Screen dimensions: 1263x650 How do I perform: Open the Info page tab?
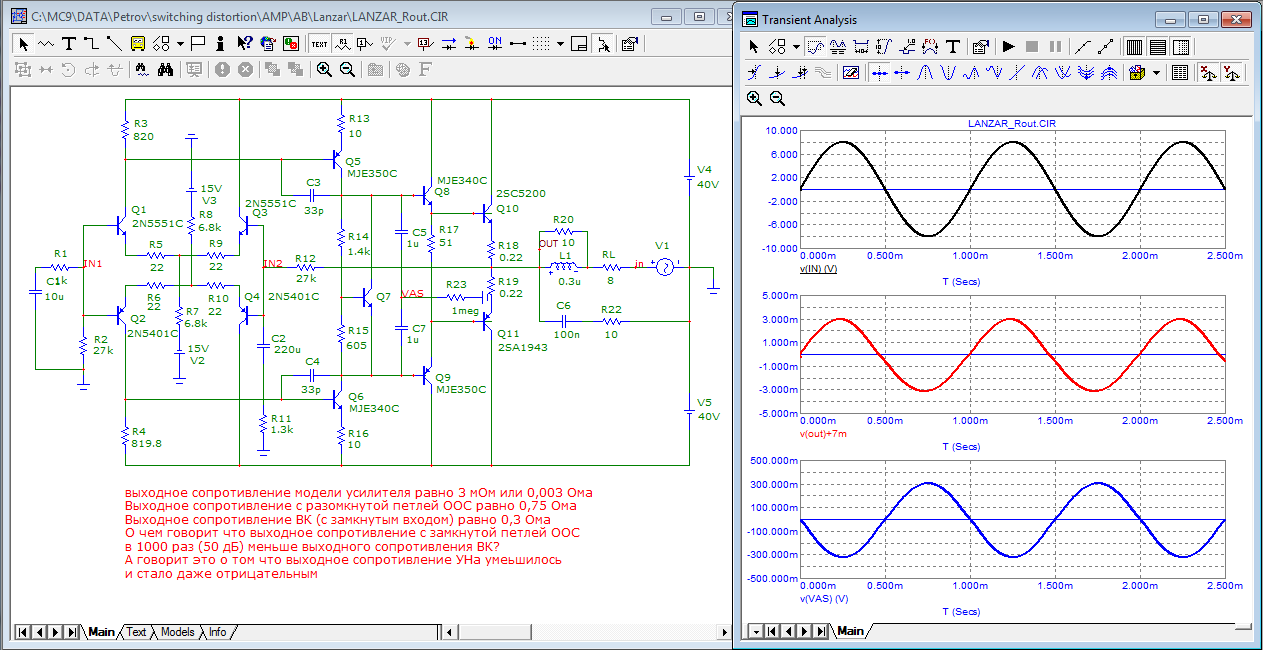tap(217, 632)
